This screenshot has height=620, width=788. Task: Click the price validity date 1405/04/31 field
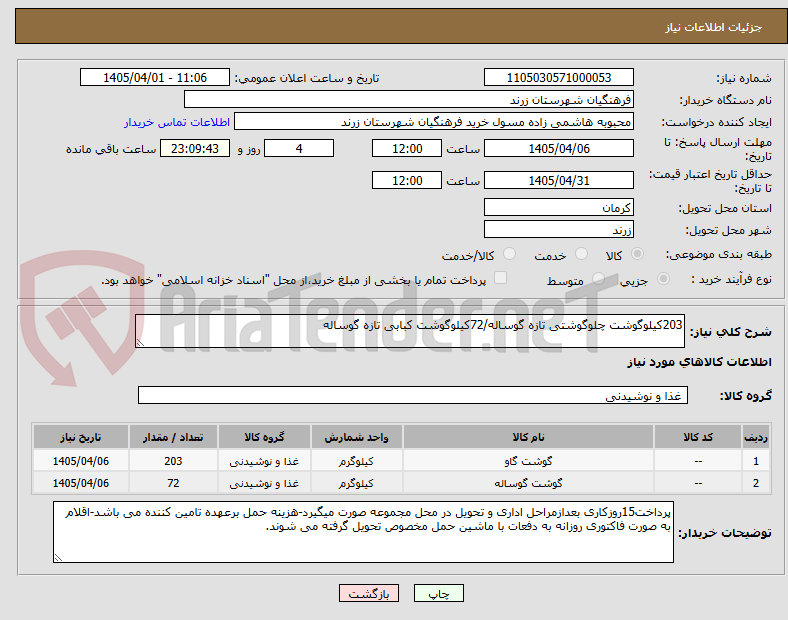pyautogui.click(x=558, y=180)
